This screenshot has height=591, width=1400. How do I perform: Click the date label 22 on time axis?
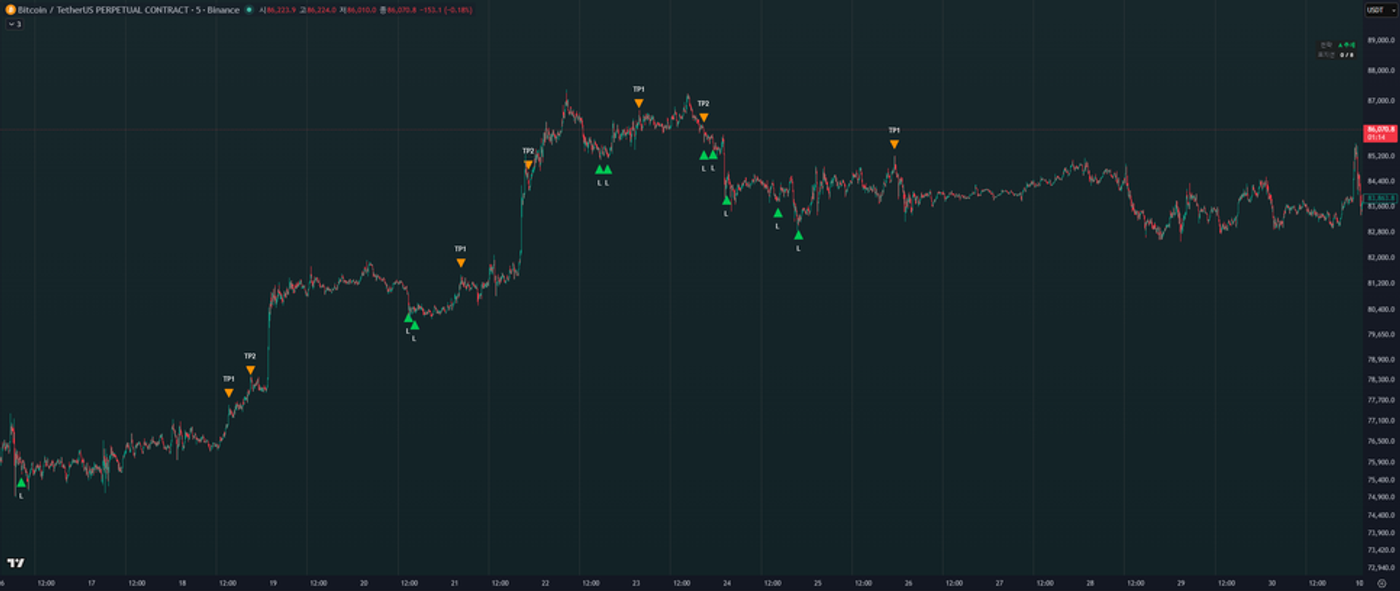click(545, 583)
